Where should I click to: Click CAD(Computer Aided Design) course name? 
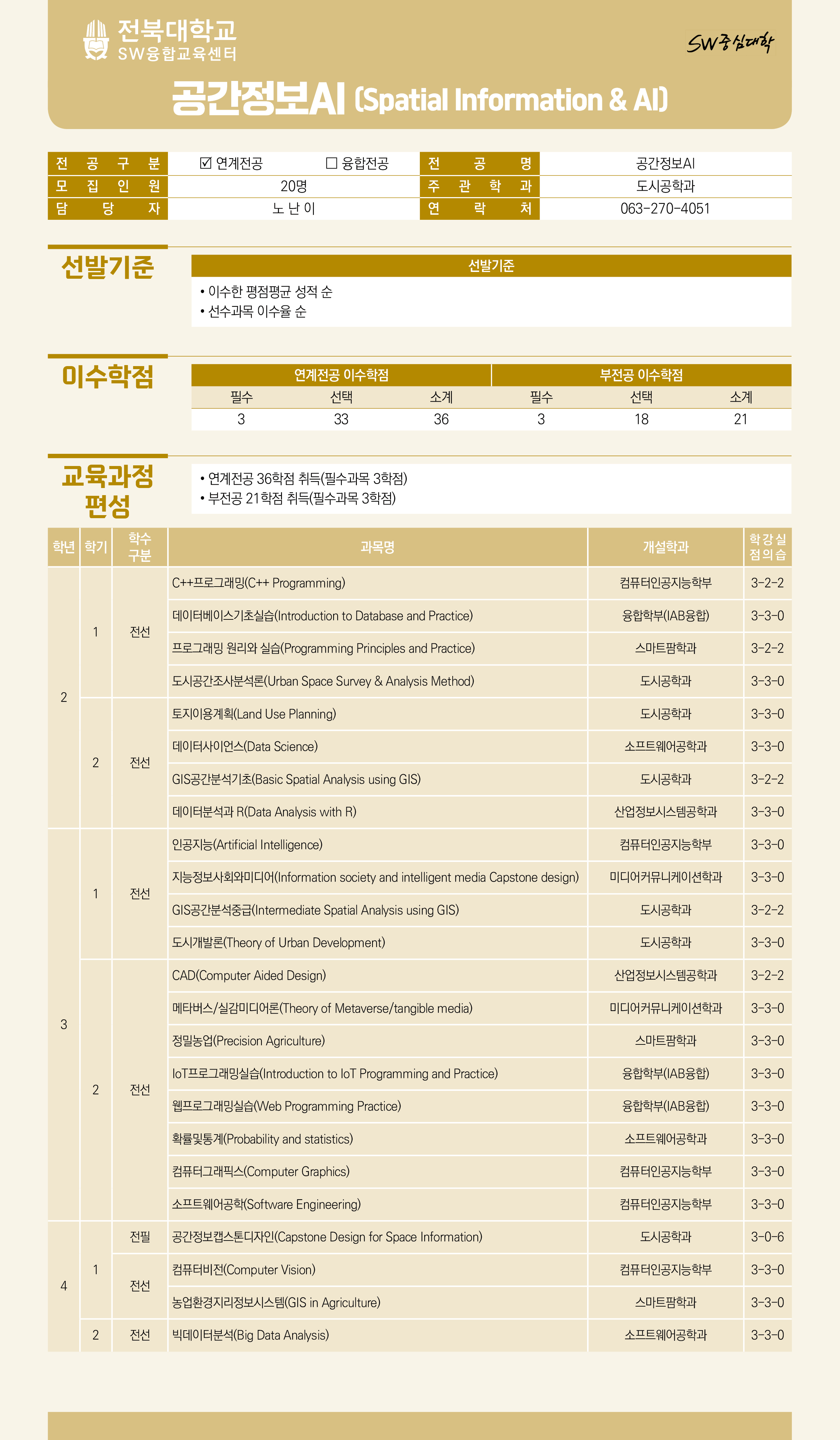[249, 975]
